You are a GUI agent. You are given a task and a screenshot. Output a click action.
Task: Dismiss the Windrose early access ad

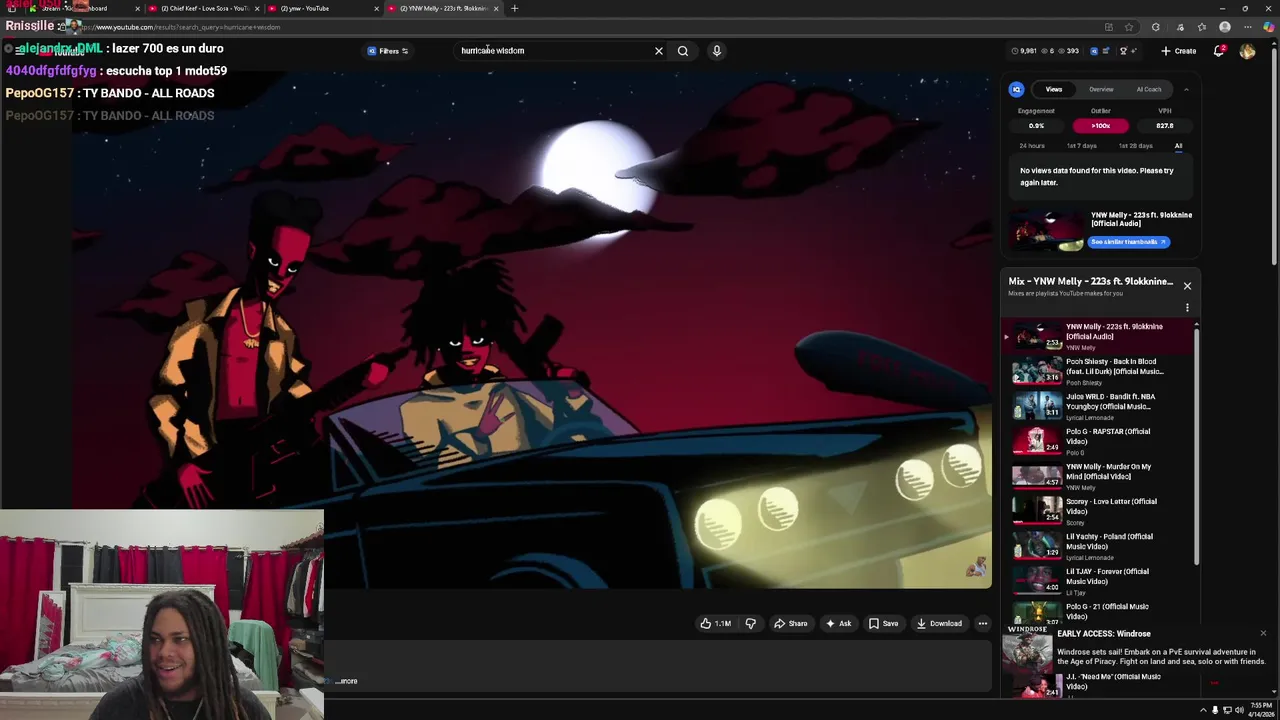[x=1263, y=633]
